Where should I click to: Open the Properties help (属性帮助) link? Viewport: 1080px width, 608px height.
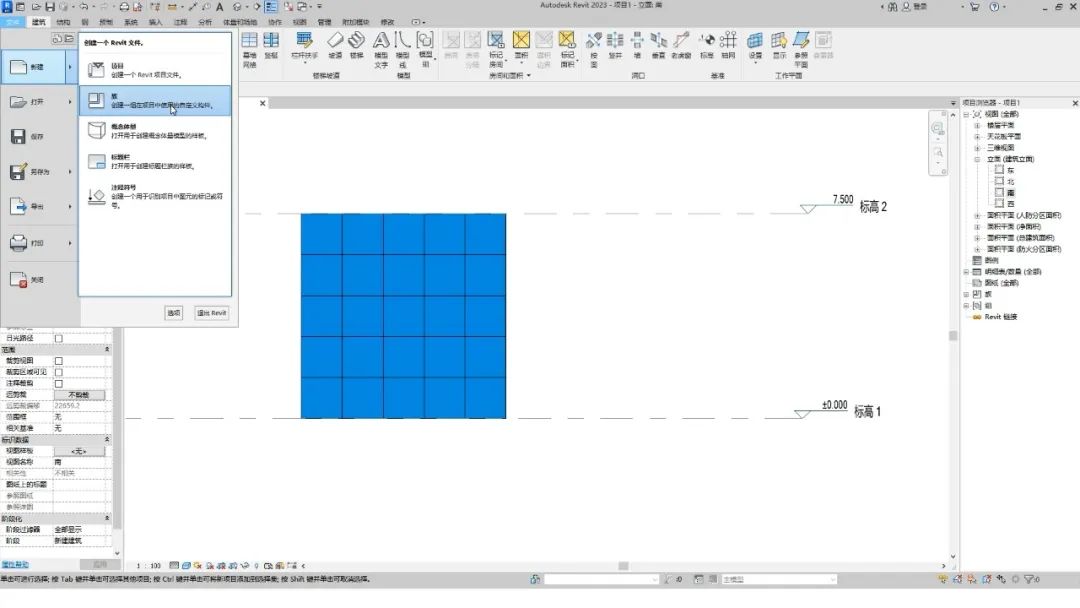(x=15, y=565)
